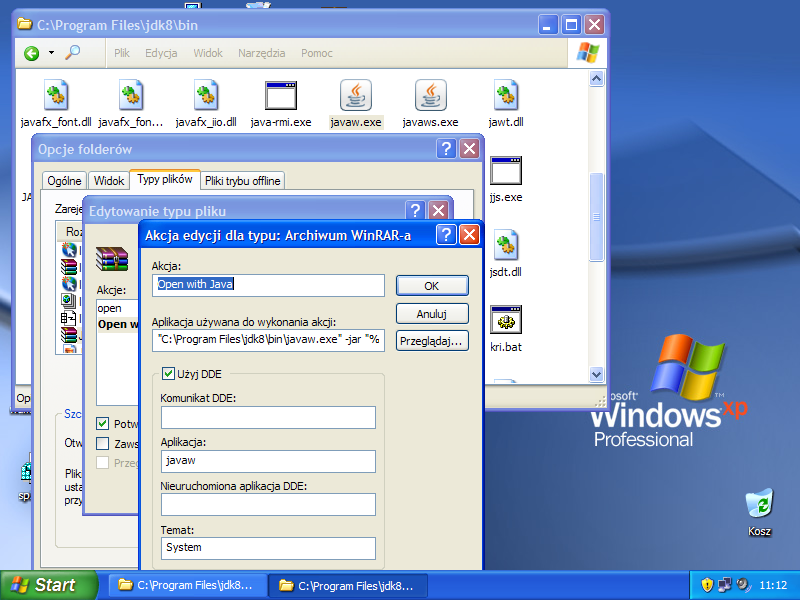Click the Temat field containing System

(x=268, y=548)
